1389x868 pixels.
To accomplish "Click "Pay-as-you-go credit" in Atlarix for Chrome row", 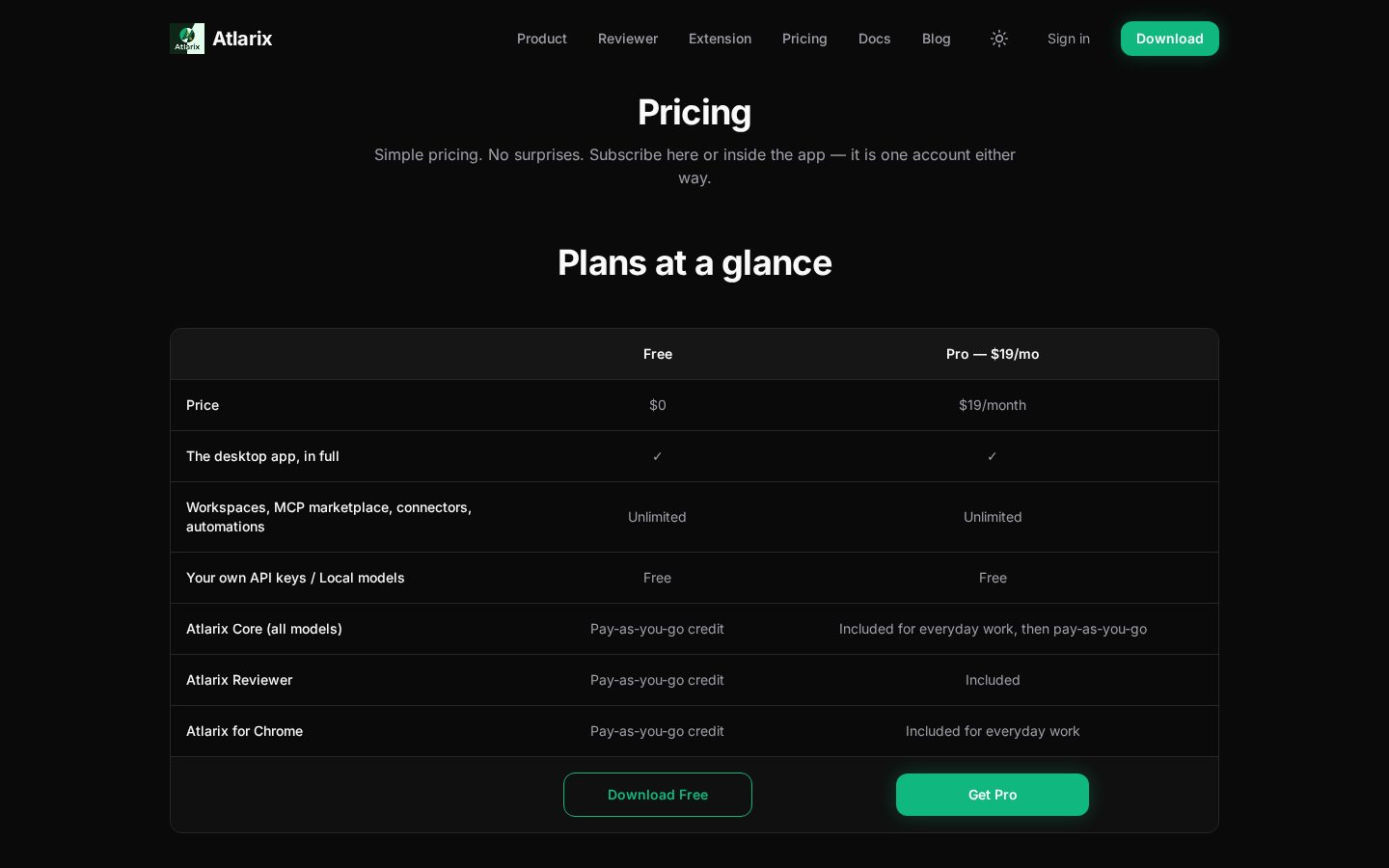I will pyautogui.click(x=657, y=731).
